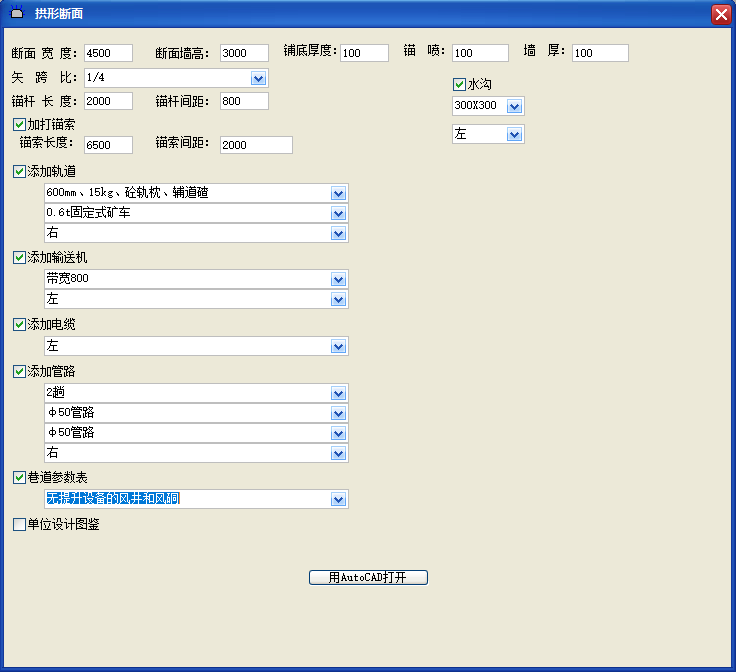Close the 拱形断面 dialog window
736x672 pixels.
(x=720, y=14)
